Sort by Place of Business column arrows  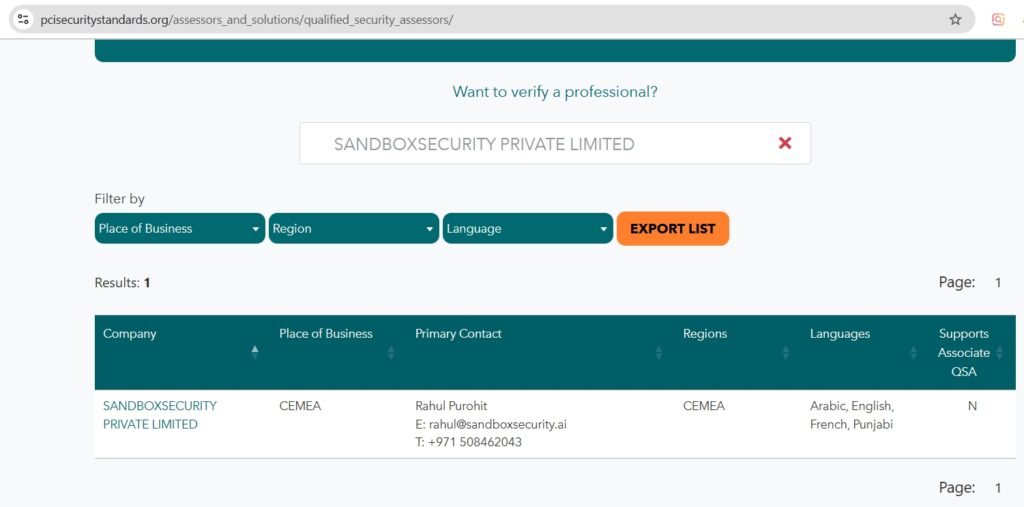[391, 352]
